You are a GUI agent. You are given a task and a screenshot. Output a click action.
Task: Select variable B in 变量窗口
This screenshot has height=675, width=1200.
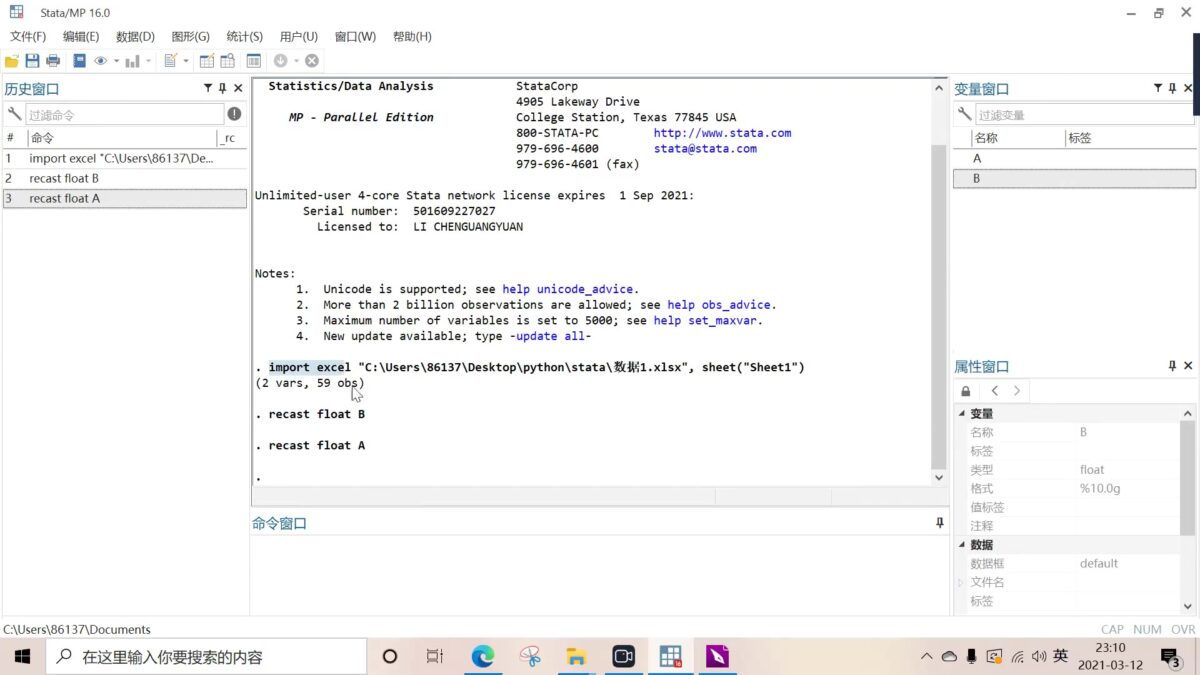point(1074,178)
